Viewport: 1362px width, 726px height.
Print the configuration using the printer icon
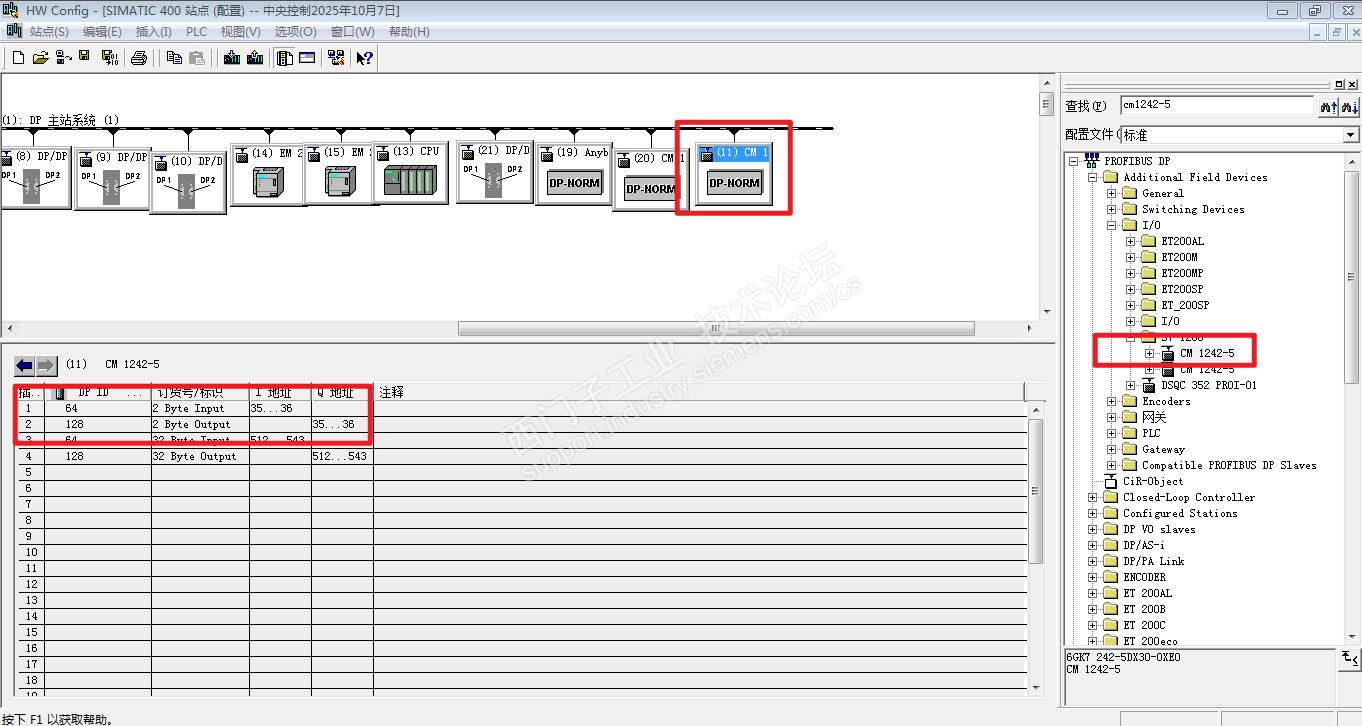pyautogui.click(x=139, y=58)
